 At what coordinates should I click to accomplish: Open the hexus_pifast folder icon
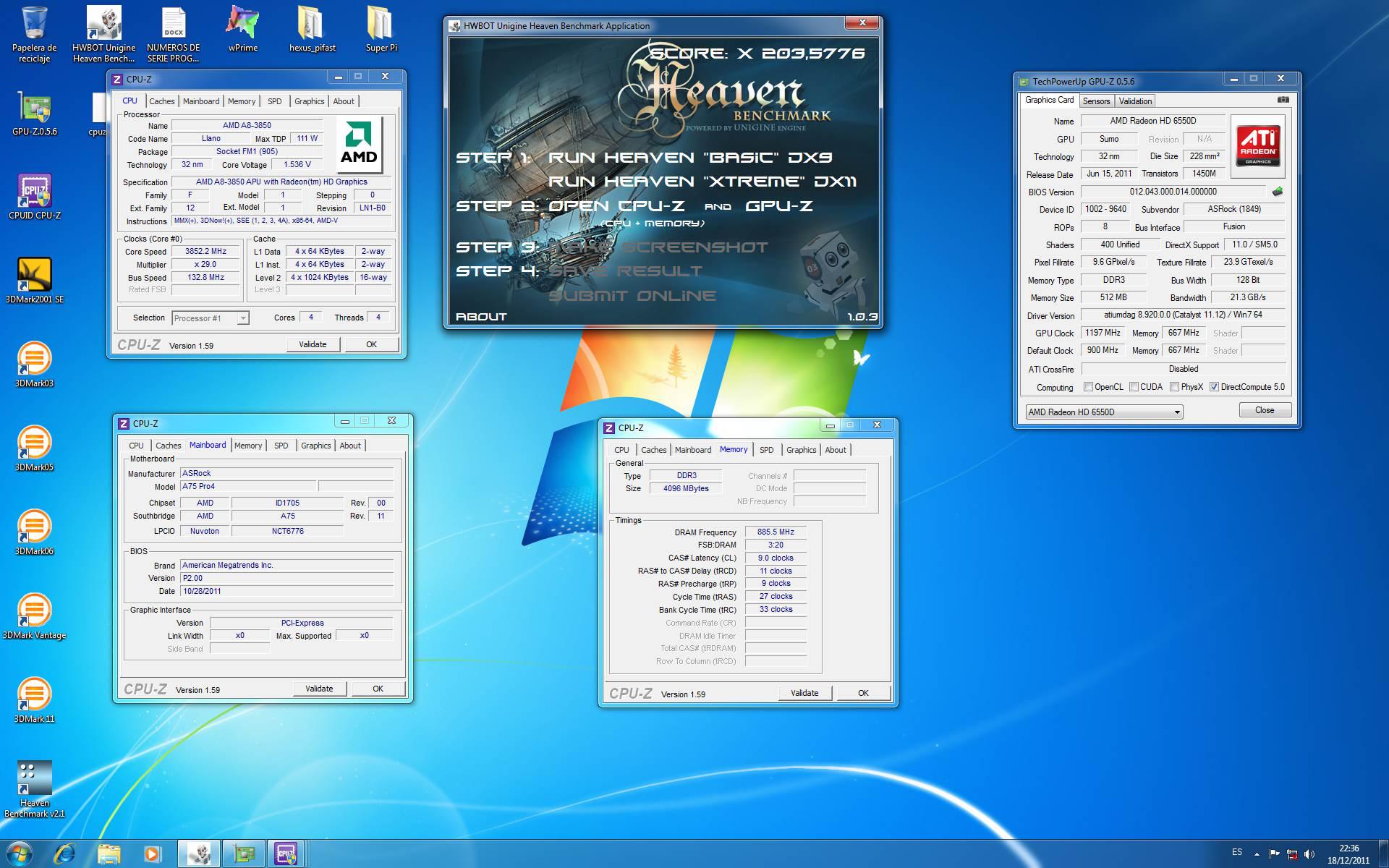pyautogui.click(x=312, y=29)
